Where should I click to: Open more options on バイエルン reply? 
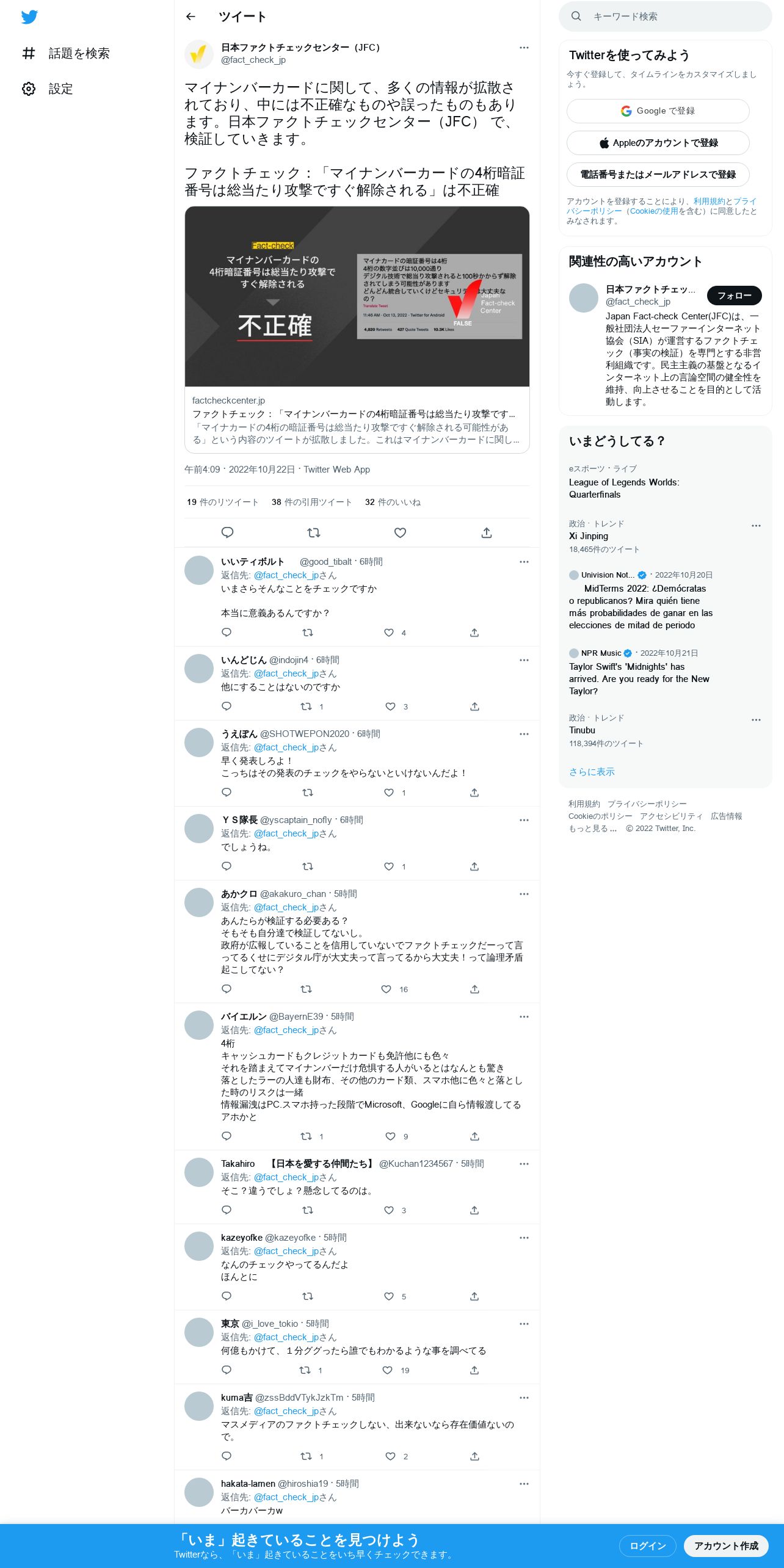524,1017
